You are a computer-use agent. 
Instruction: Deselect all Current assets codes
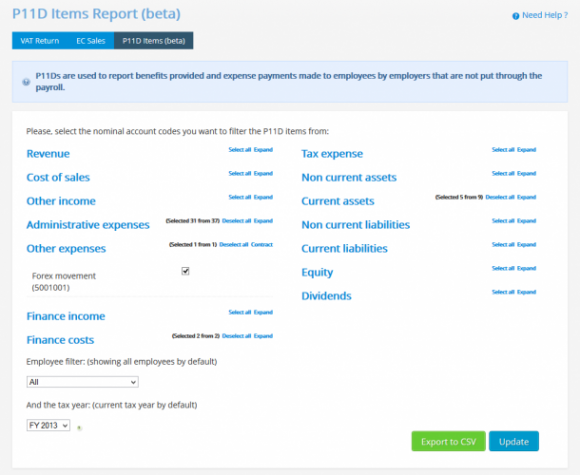coord(500,197)
